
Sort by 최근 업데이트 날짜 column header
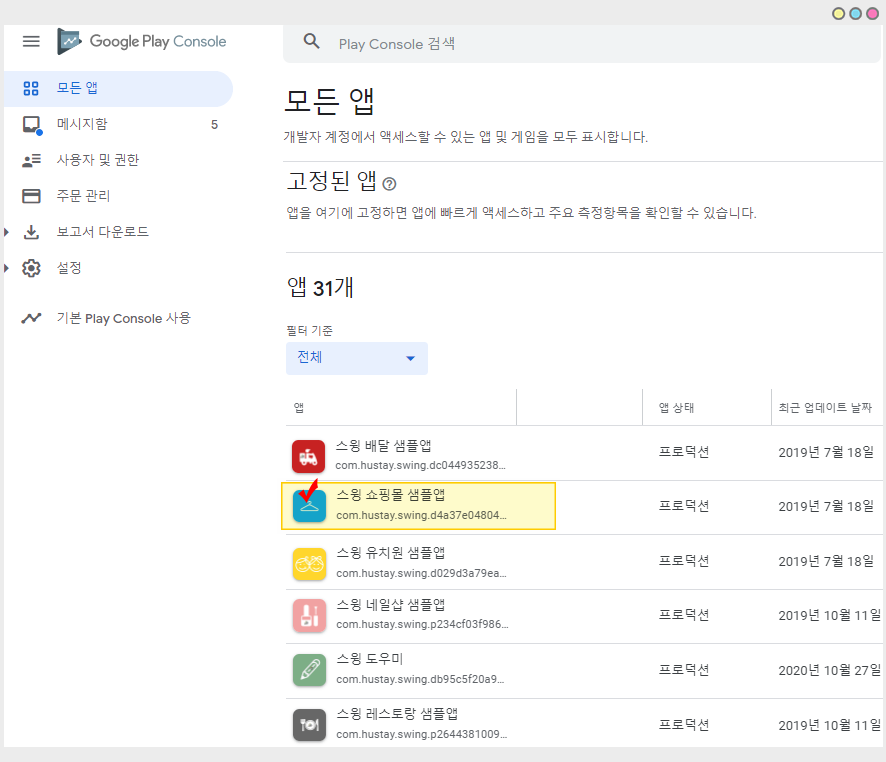pyautogui.click(x=824, y=408)
